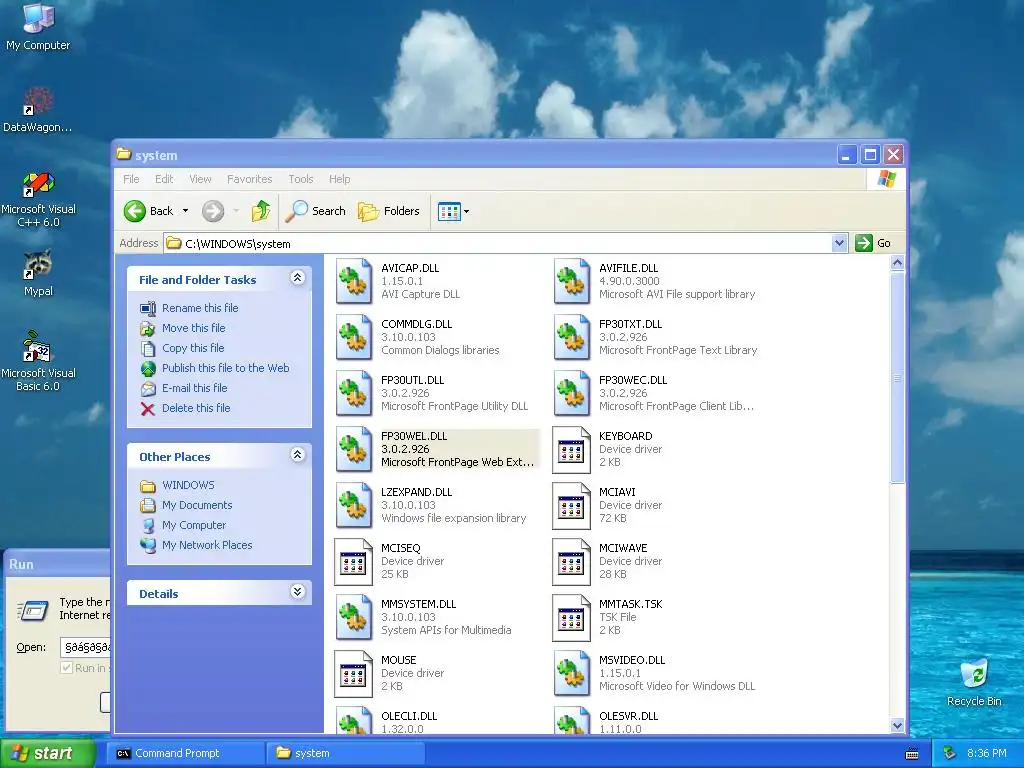
Task: Click Rename this file link
Action: (x=200, y=308)
